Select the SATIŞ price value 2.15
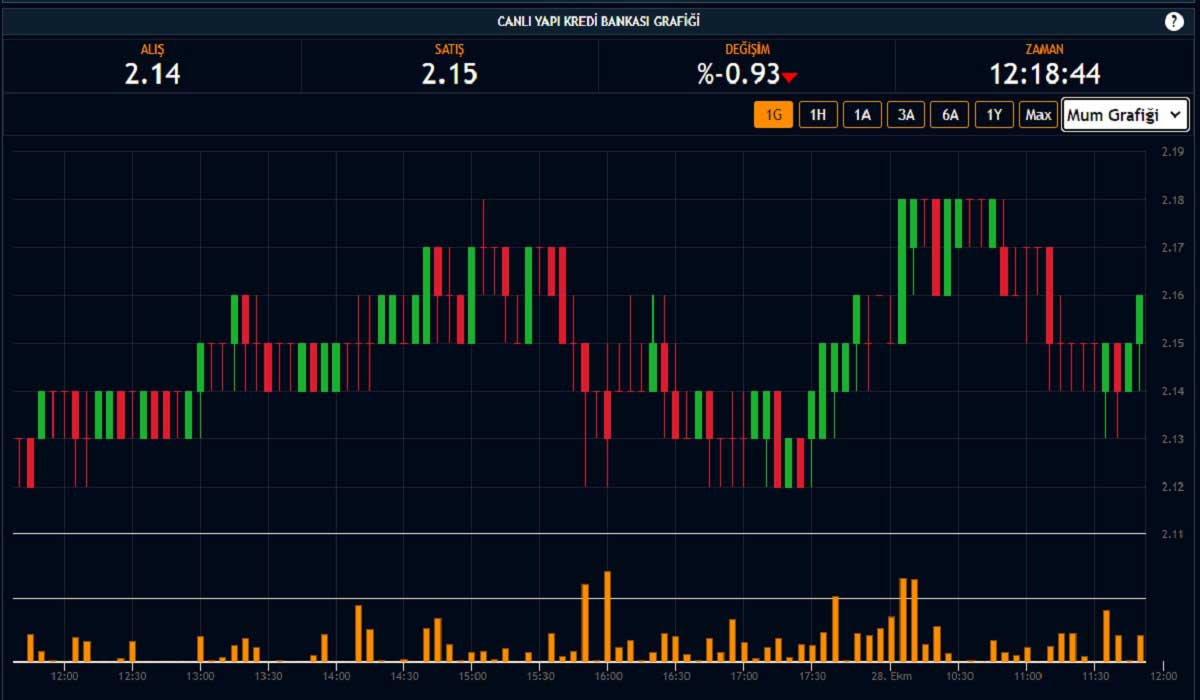This screenshot has width=1200, height=700. point(449,74)
